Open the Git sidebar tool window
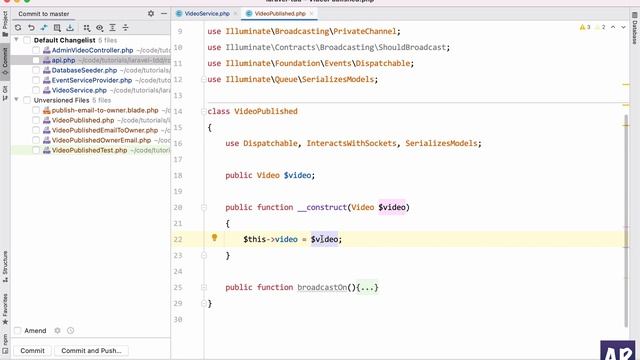The image size is (640, 360). click(5, 93)
